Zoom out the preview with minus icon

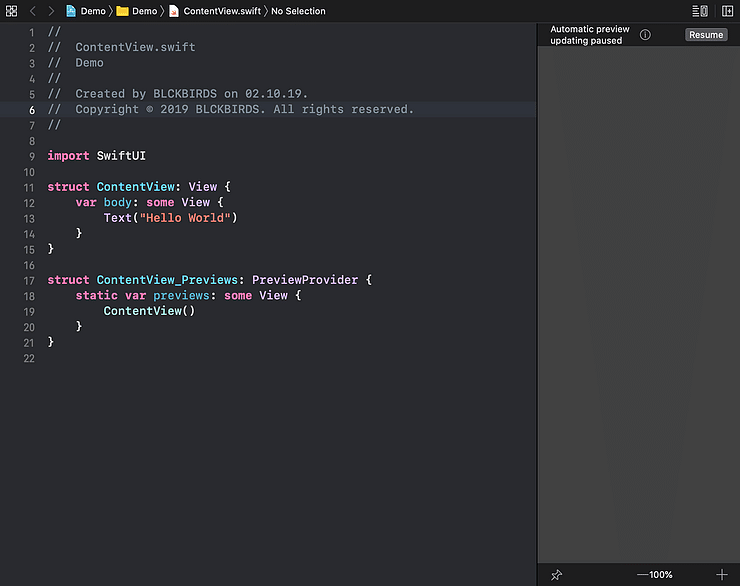pos(642,575)
